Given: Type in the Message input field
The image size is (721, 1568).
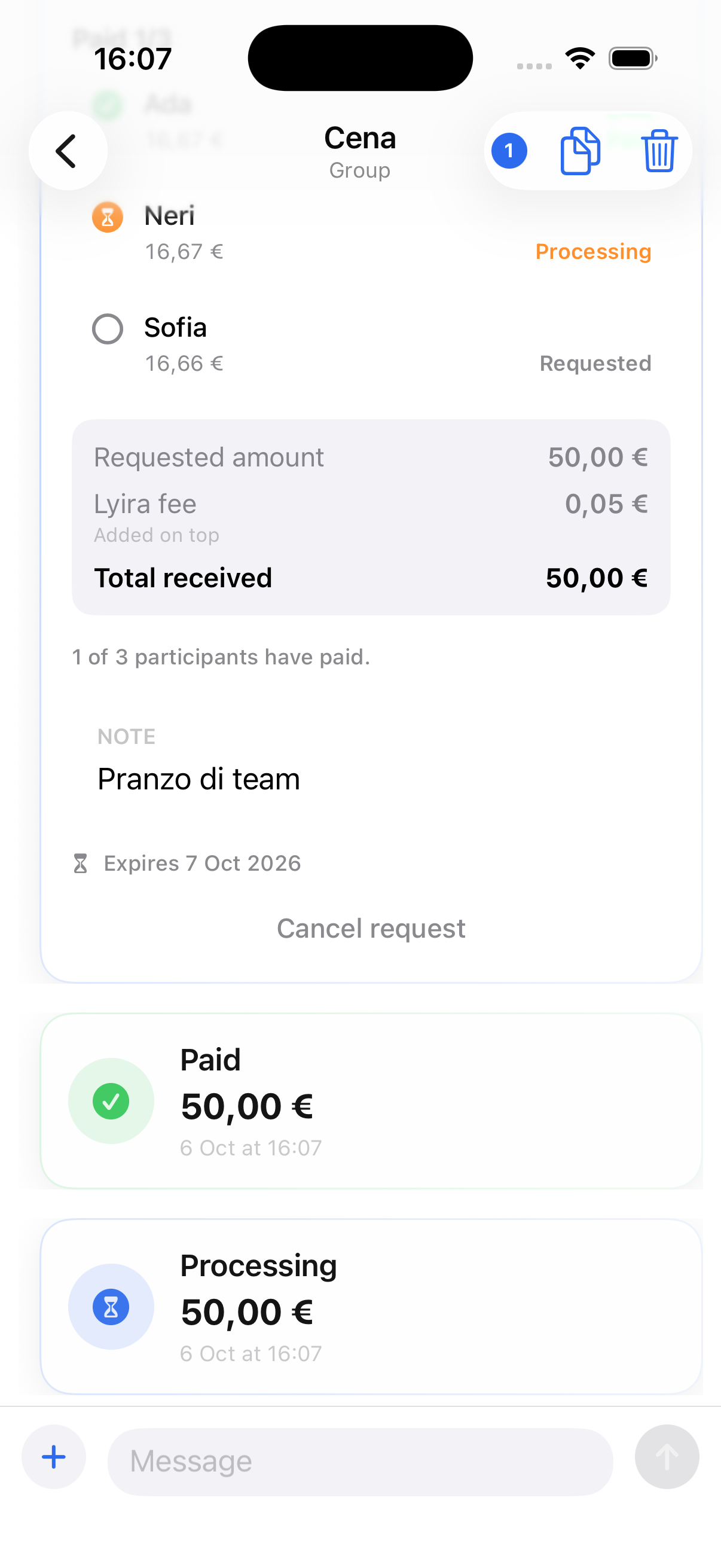Looking at the screenshot, I should coord(360,1462).
